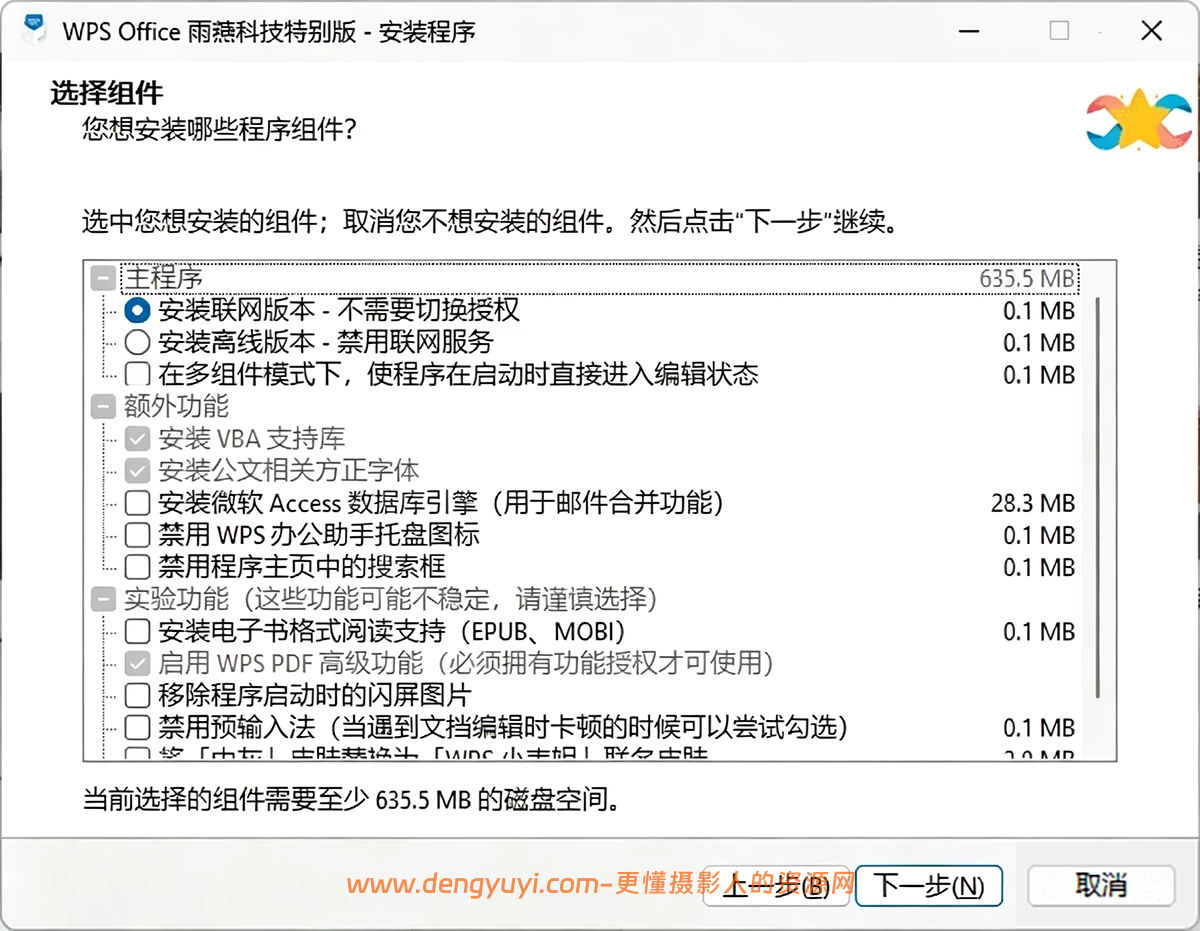Click the 28.3 MB size value
This screenshot has width=1200, height=931.
[x=1033, y=503]
